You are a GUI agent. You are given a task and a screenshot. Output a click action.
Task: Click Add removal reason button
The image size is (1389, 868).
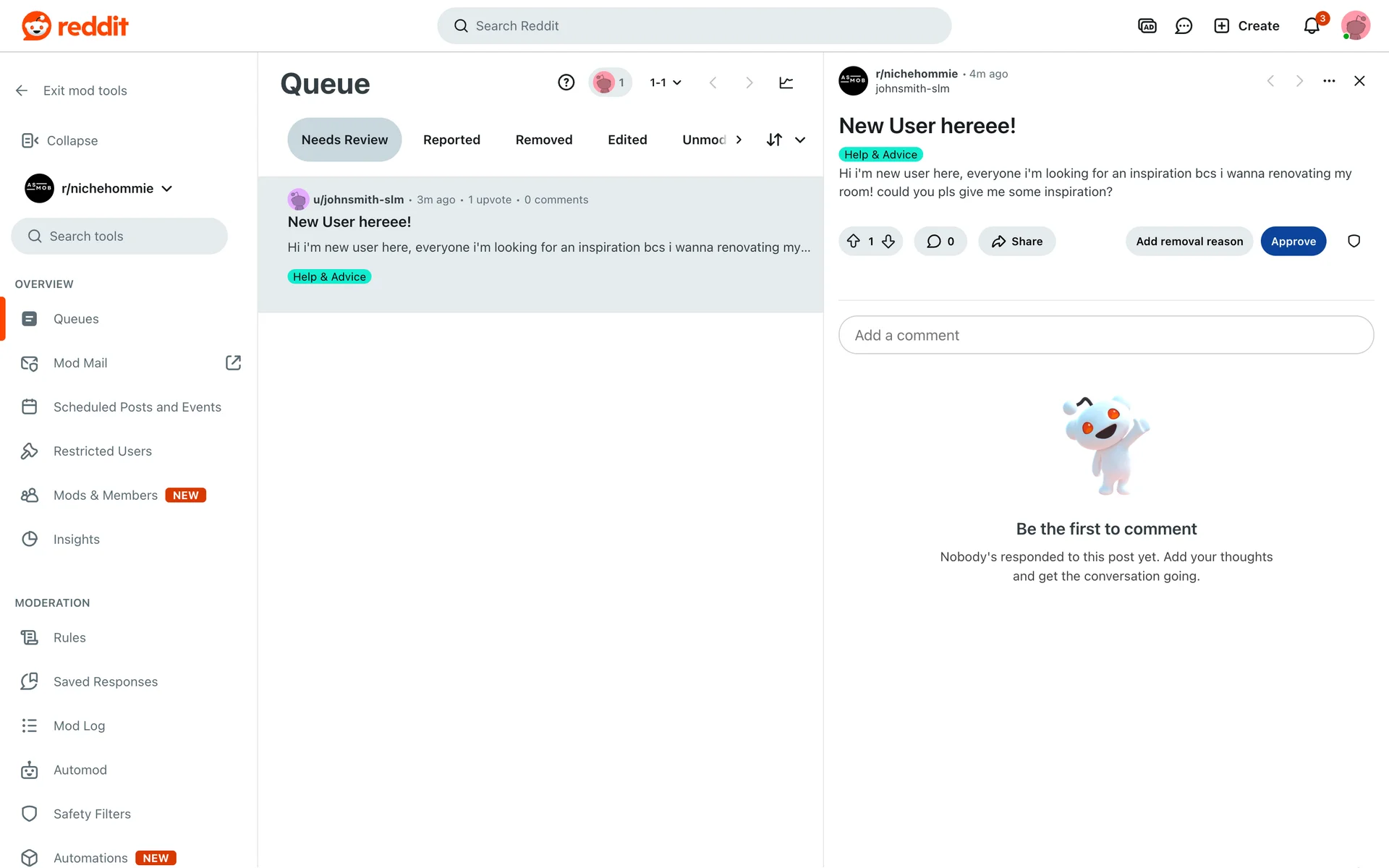1189,241
